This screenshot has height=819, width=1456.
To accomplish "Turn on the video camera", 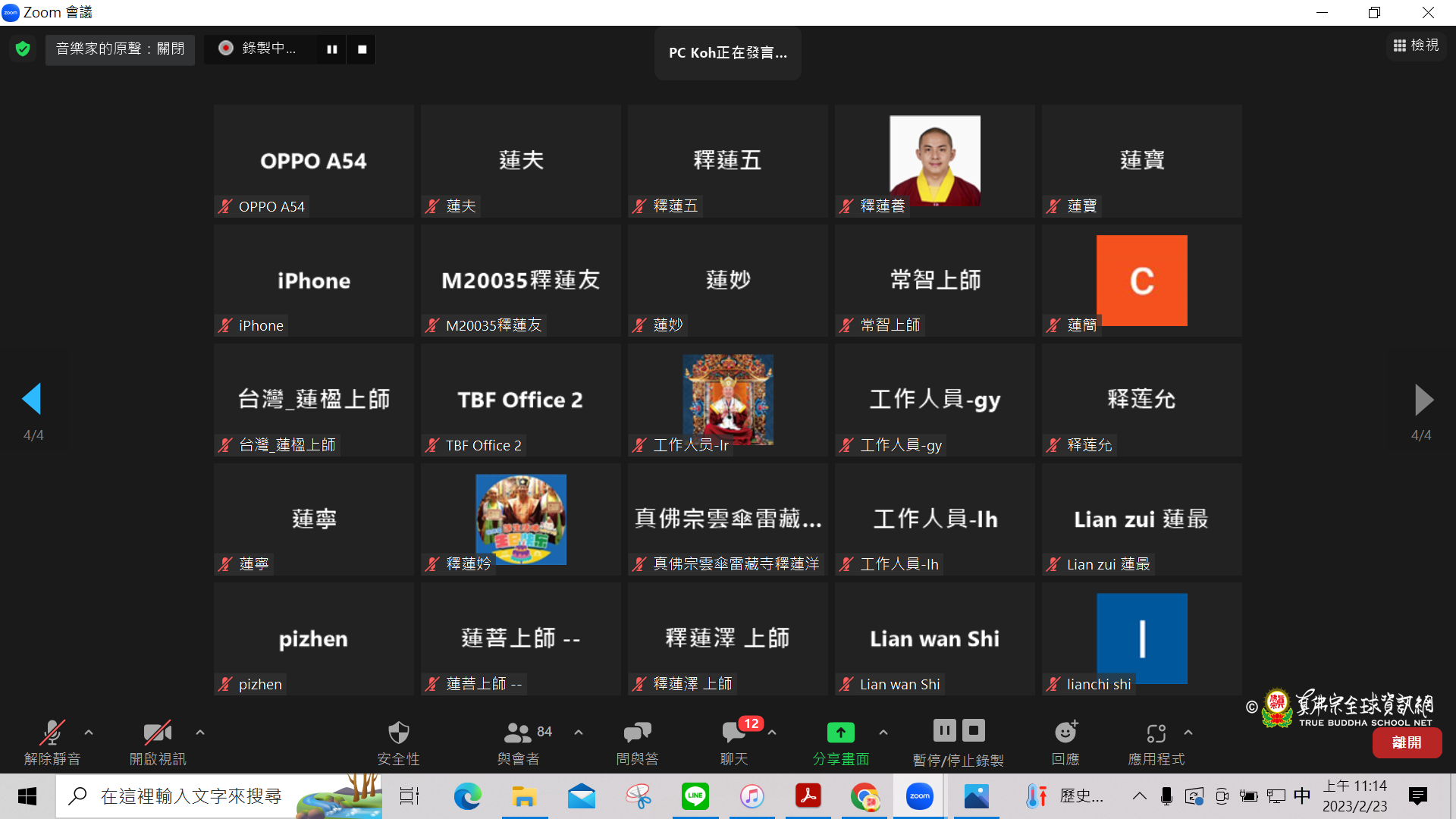I will coord(157,733).
